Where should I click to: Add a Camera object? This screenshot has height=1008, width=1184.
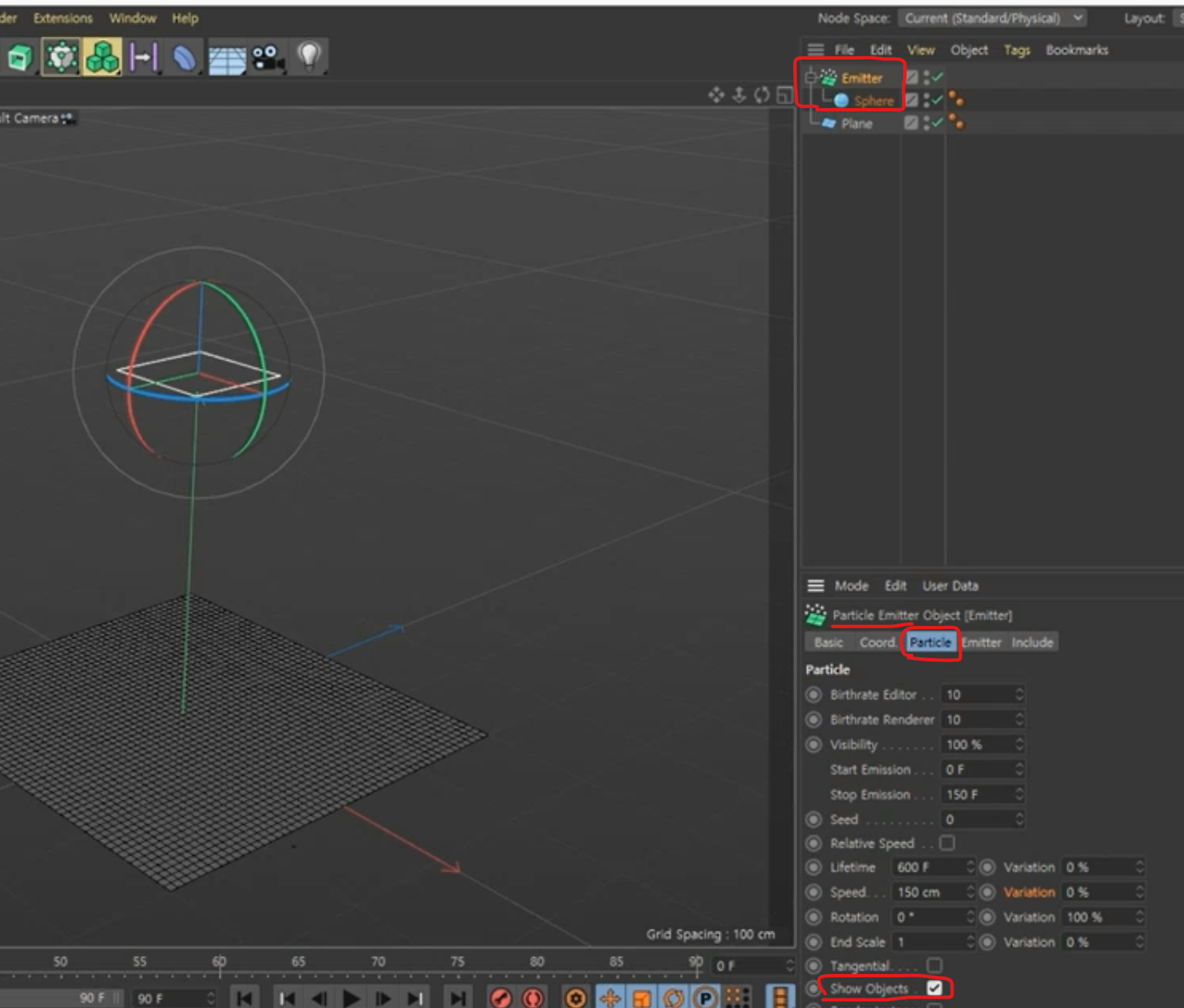tap(267, 58)
